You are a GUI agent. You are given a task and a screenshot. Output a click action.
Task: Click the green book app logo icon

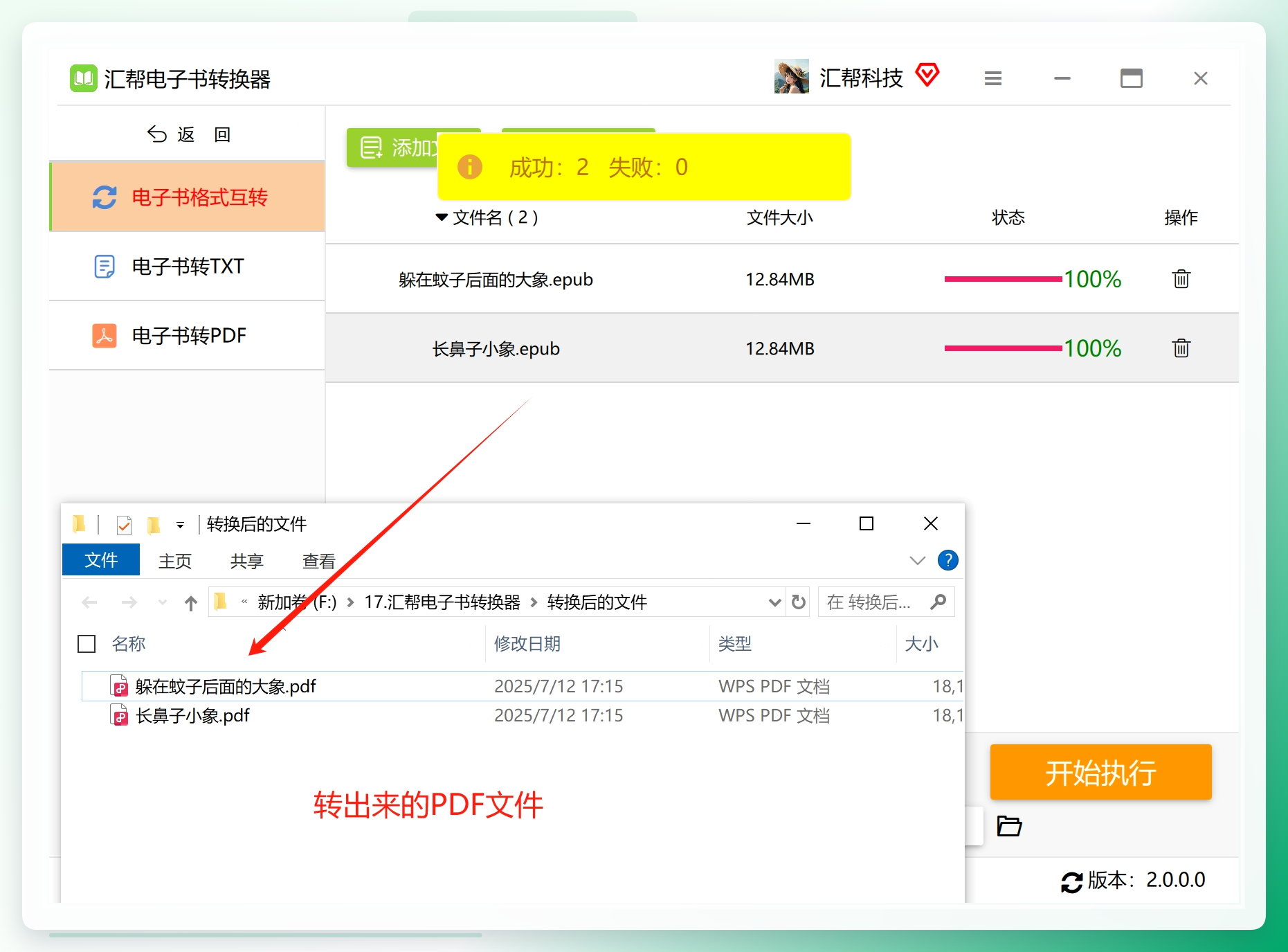tap(84, 78)
